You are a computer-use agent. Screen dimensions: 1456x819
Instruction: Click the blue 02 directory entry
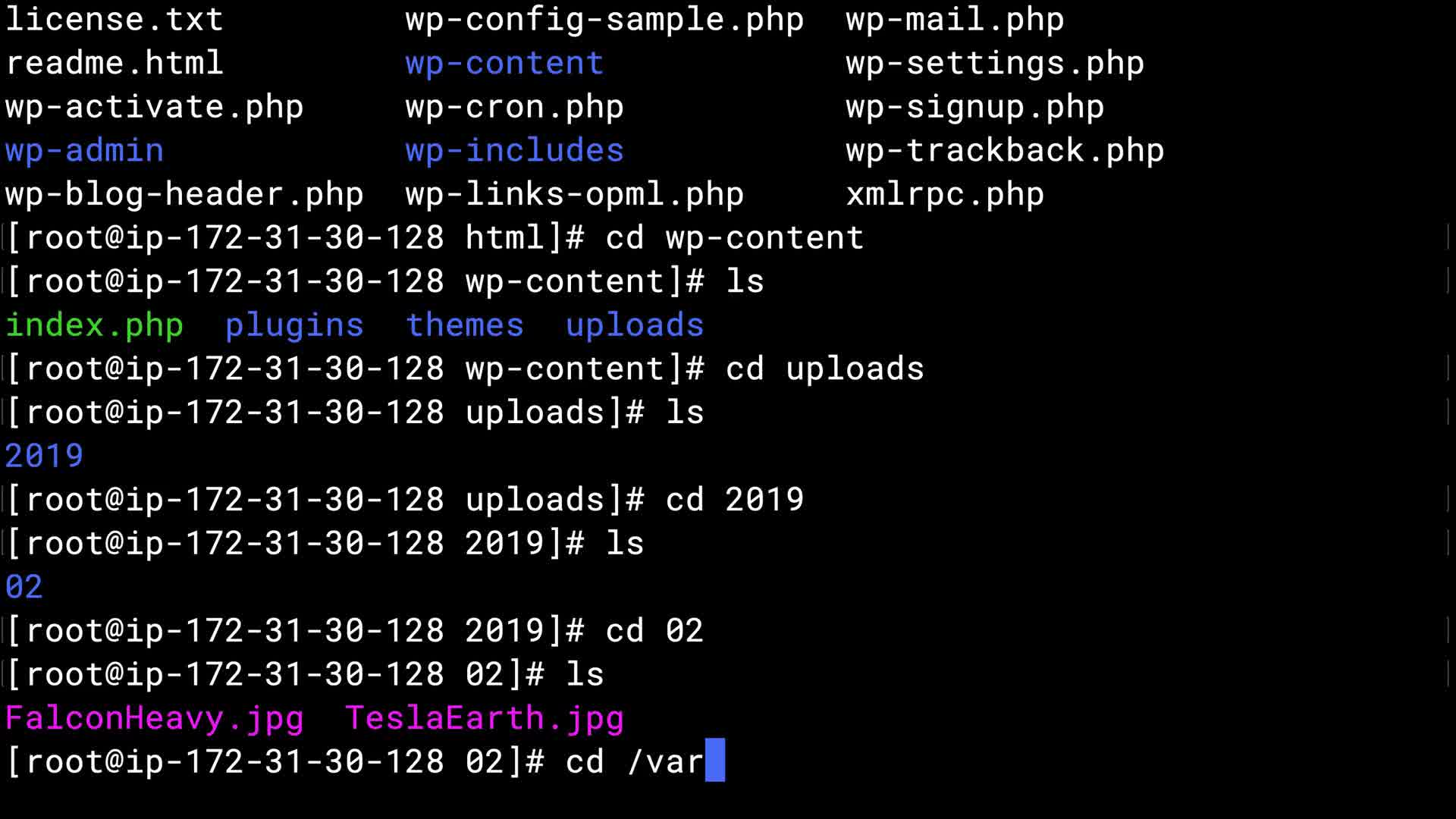tap(24, 587)
